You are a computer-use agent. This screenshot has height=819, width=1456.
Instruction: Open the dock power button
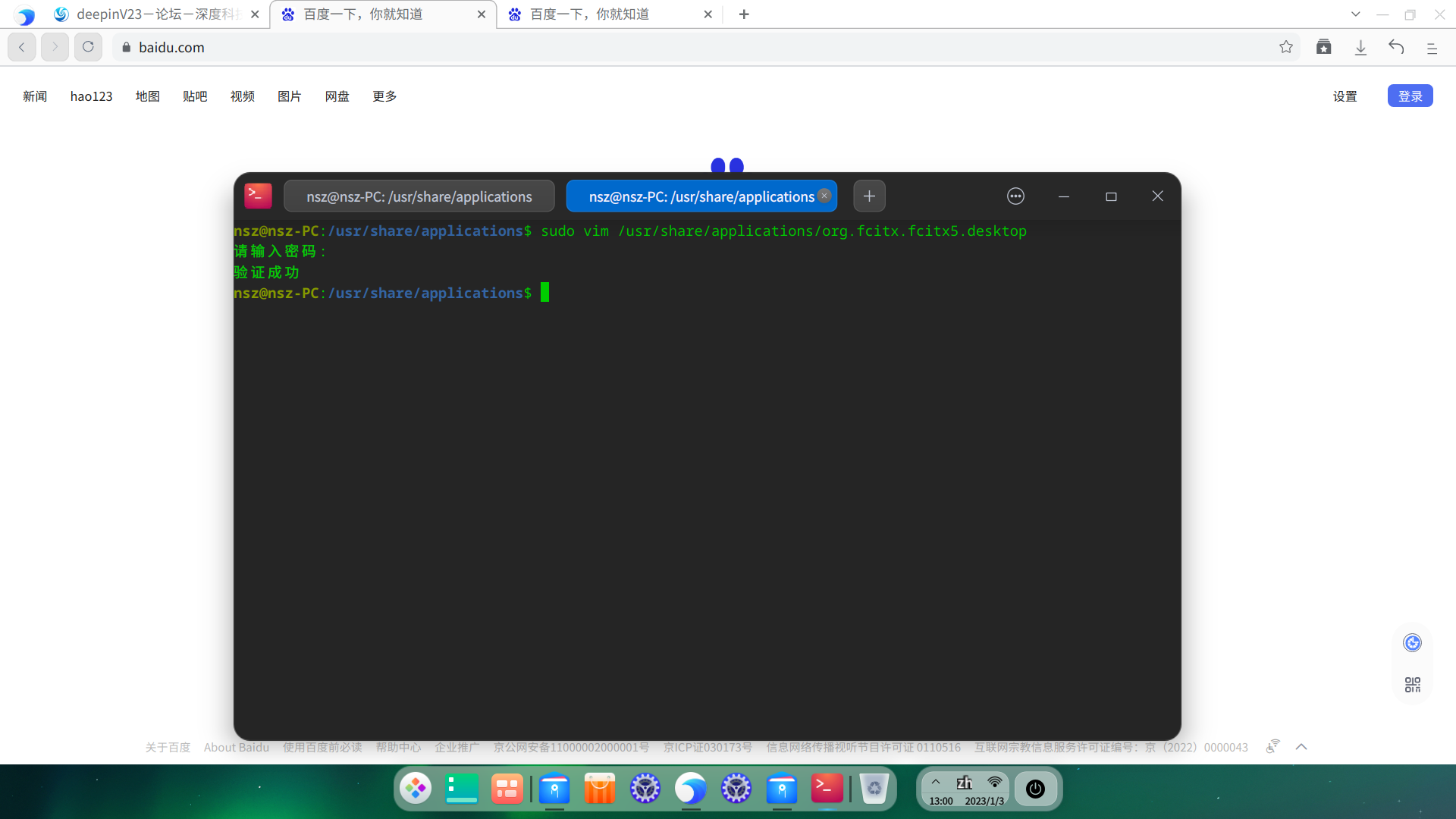[x=1035, y=789]
